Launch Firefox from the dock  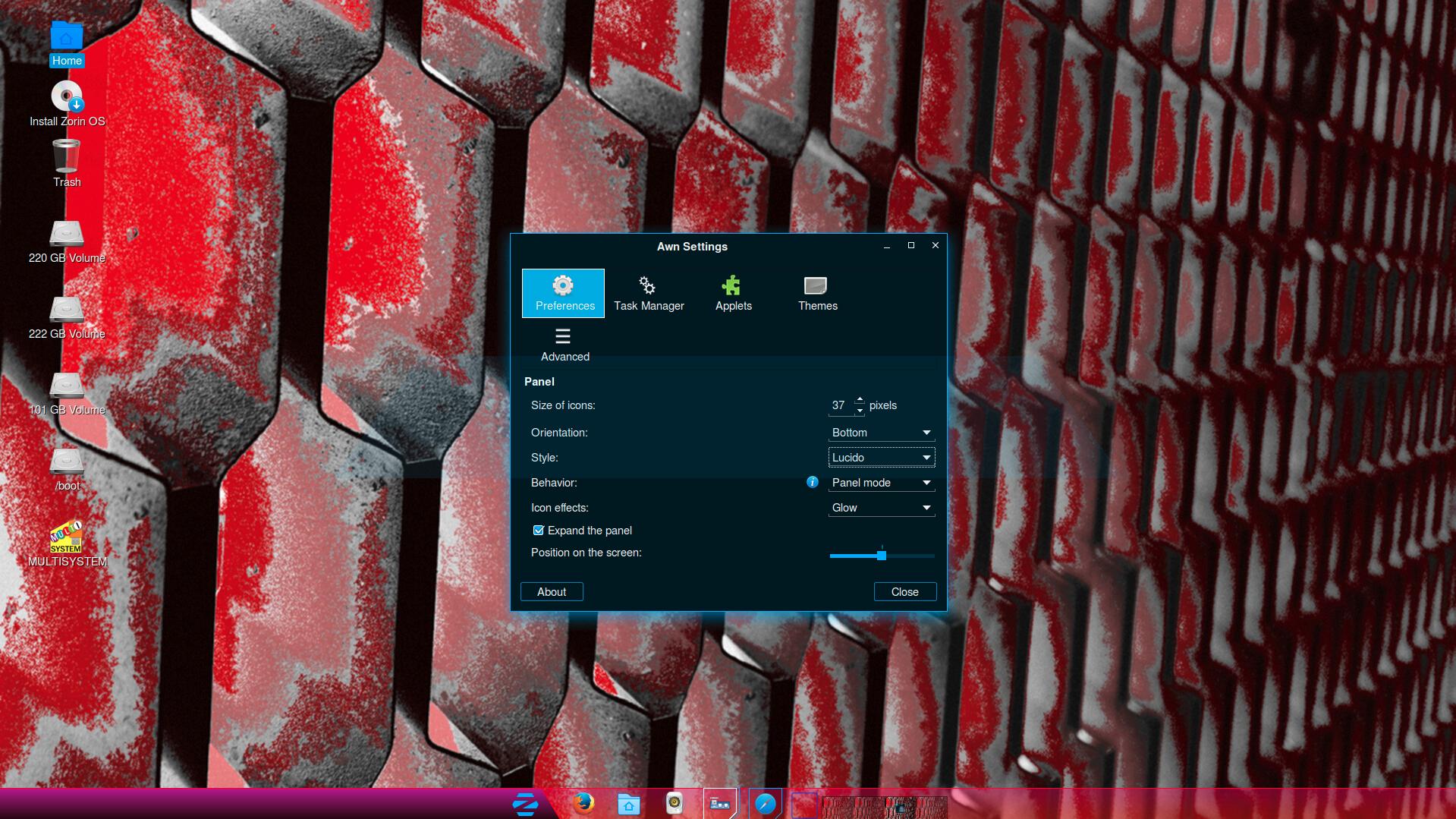tap(583, 803)
